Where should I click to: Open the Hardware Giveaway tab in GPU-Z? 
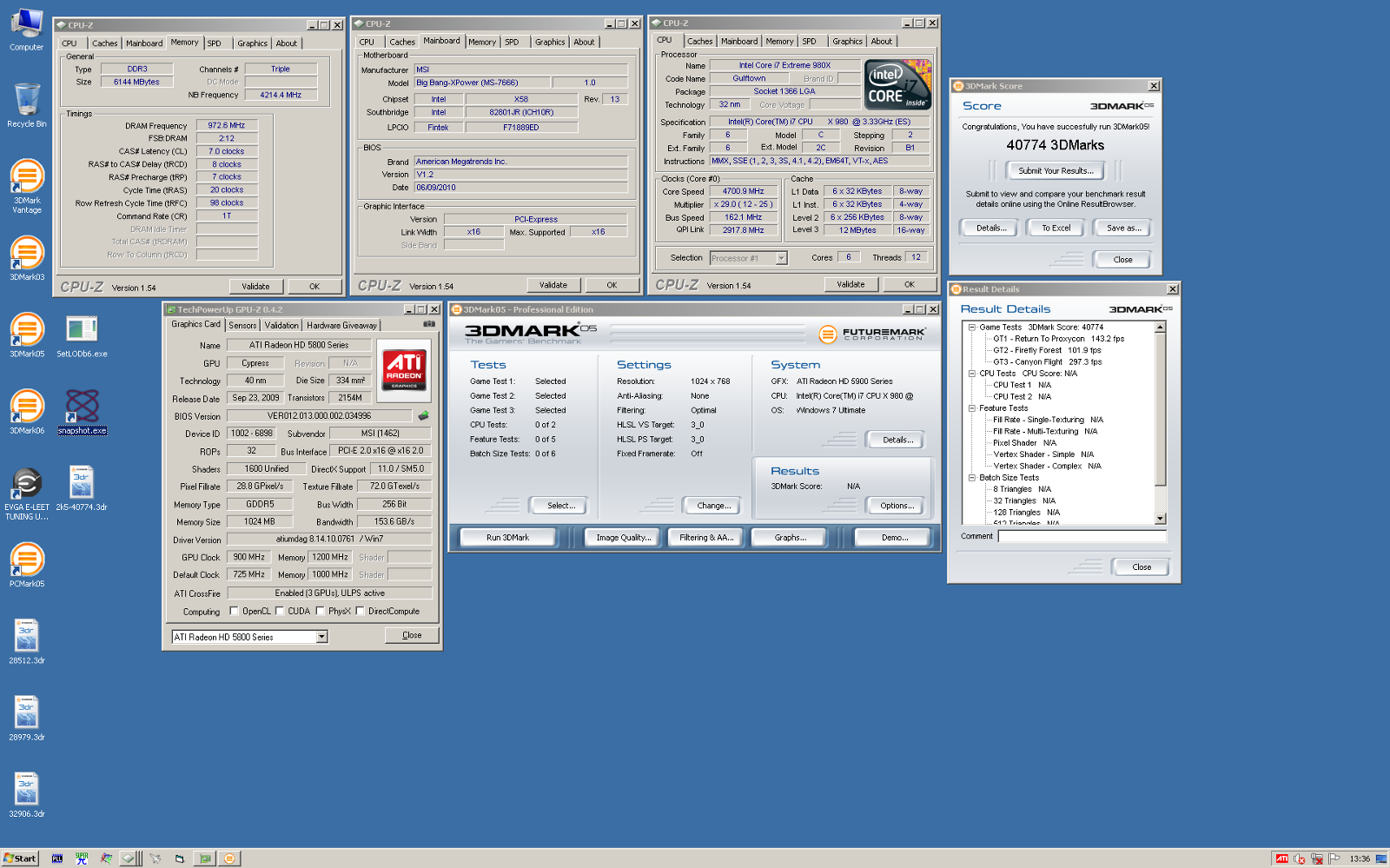coord(341,325)
